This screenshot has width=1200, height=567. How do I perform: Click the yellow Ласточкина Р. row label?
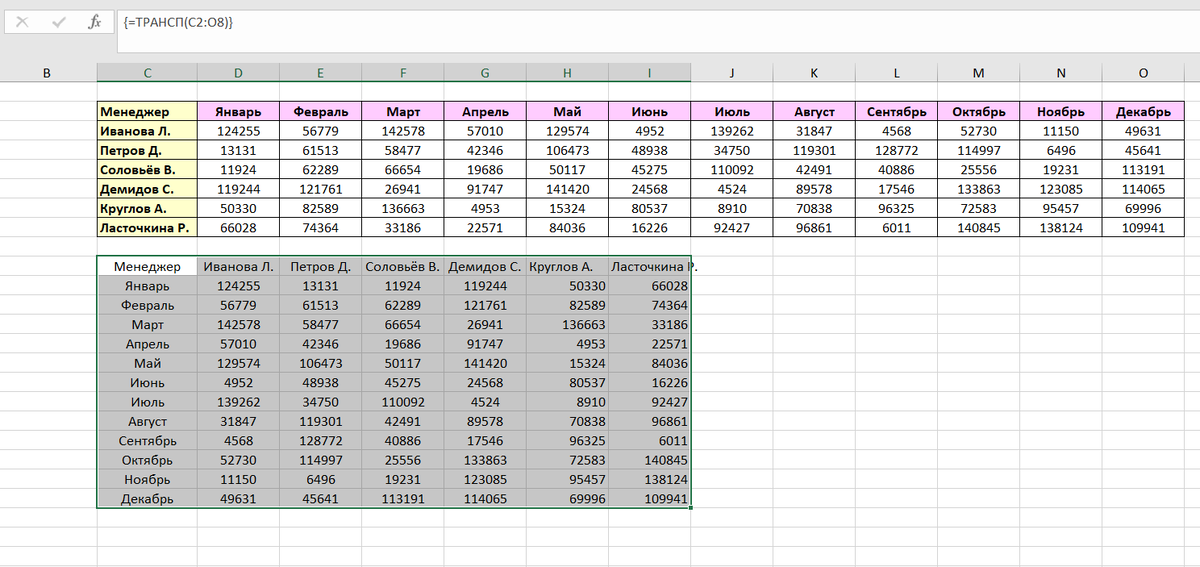147,227
